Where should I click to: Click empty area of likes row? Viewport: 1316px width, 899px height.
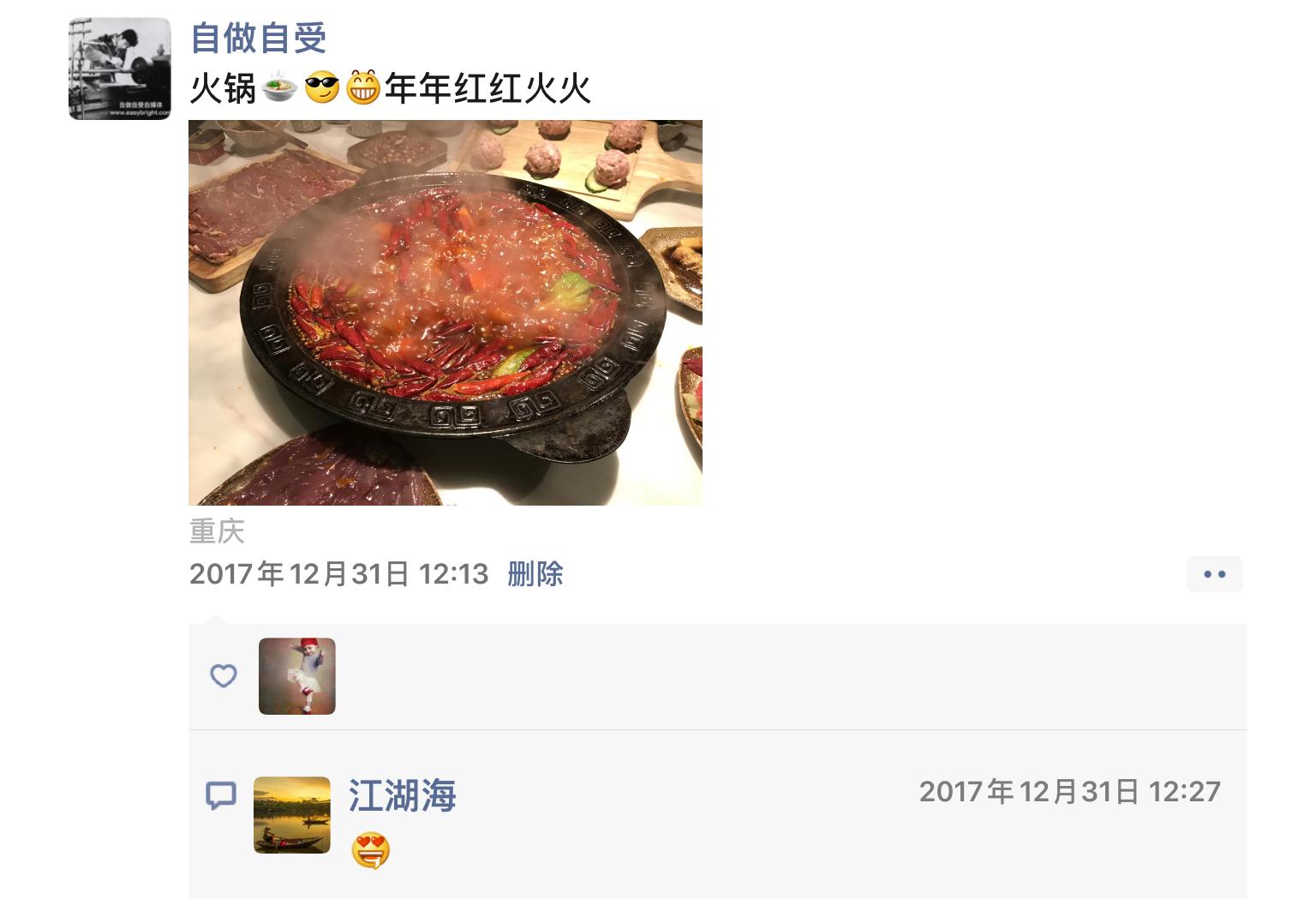(771, 676)
